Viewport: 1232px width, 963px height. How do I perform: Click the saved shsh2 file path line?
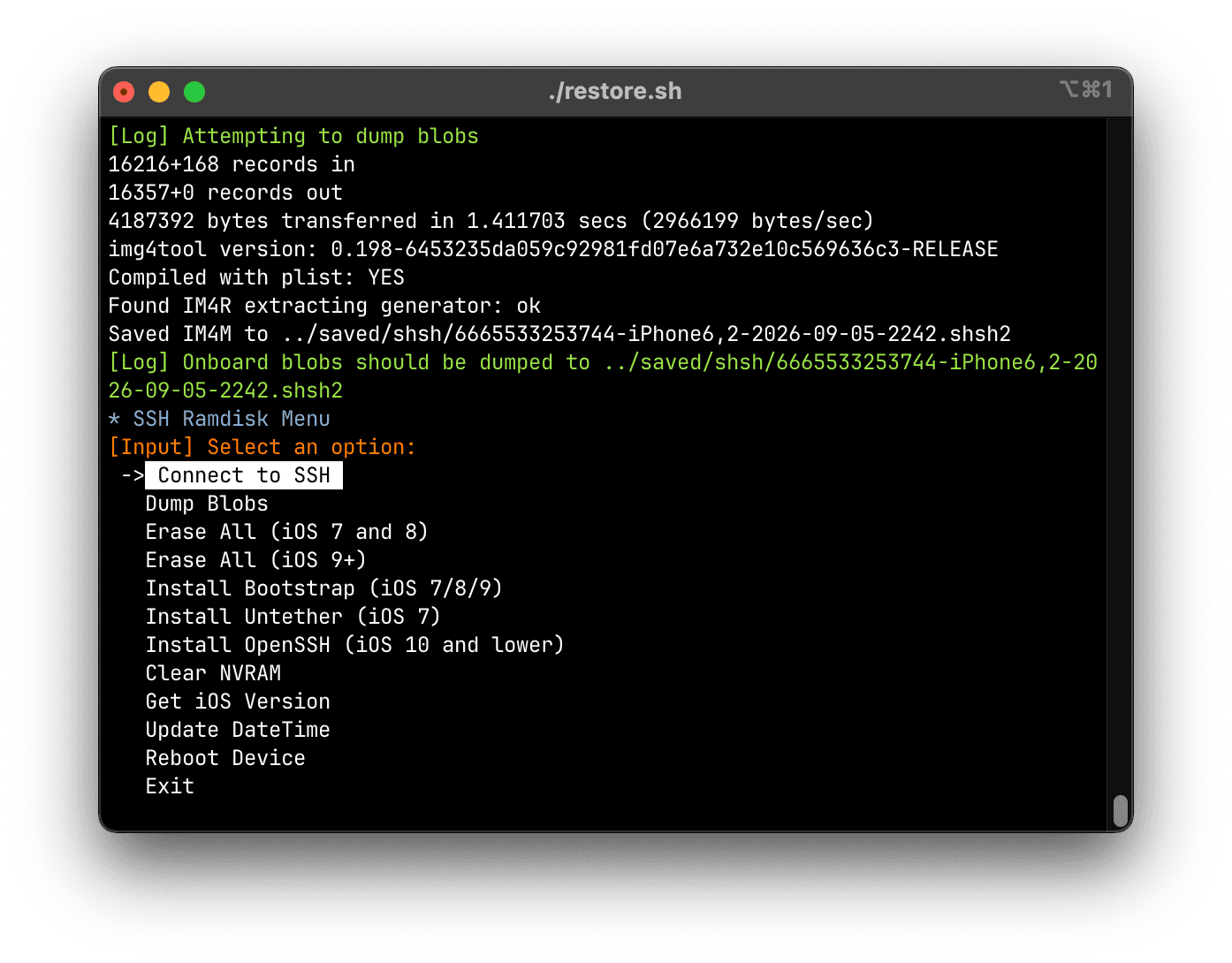pyautogui.click(x=559, y=334)
